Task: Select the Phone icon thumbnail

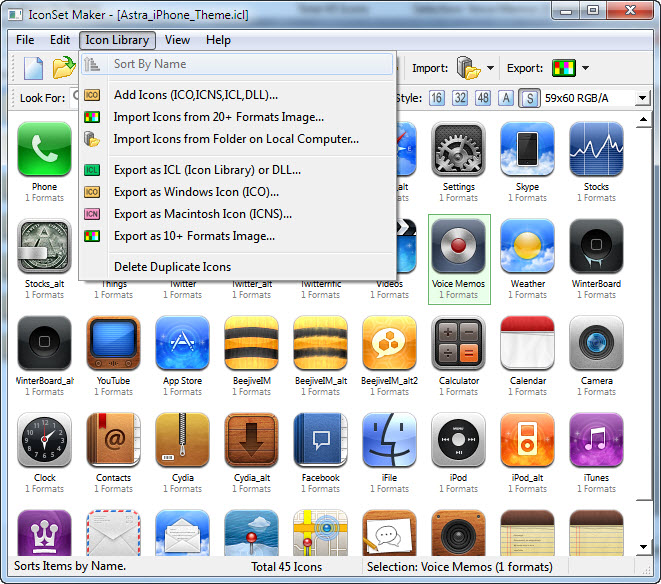Action: click(44, 148)
